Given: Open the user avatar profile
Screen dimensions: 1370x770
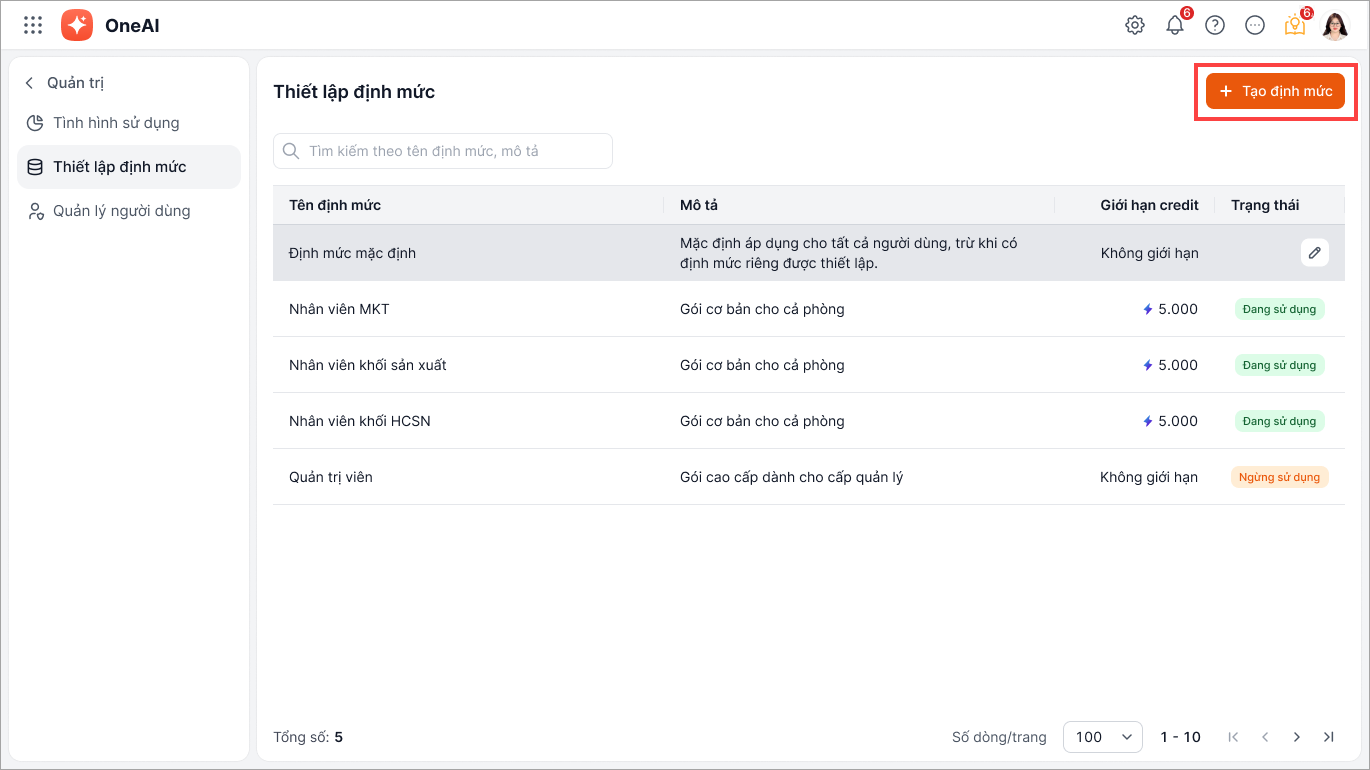Looking at the screenshot, I should (x=1335, y=26).
